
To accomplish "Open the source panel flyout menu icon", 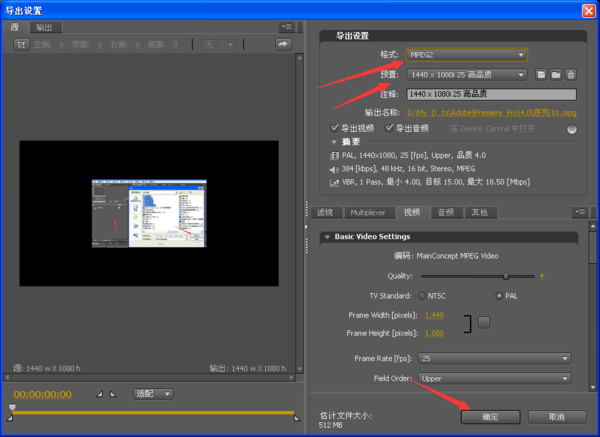I will tap(287, 27).
